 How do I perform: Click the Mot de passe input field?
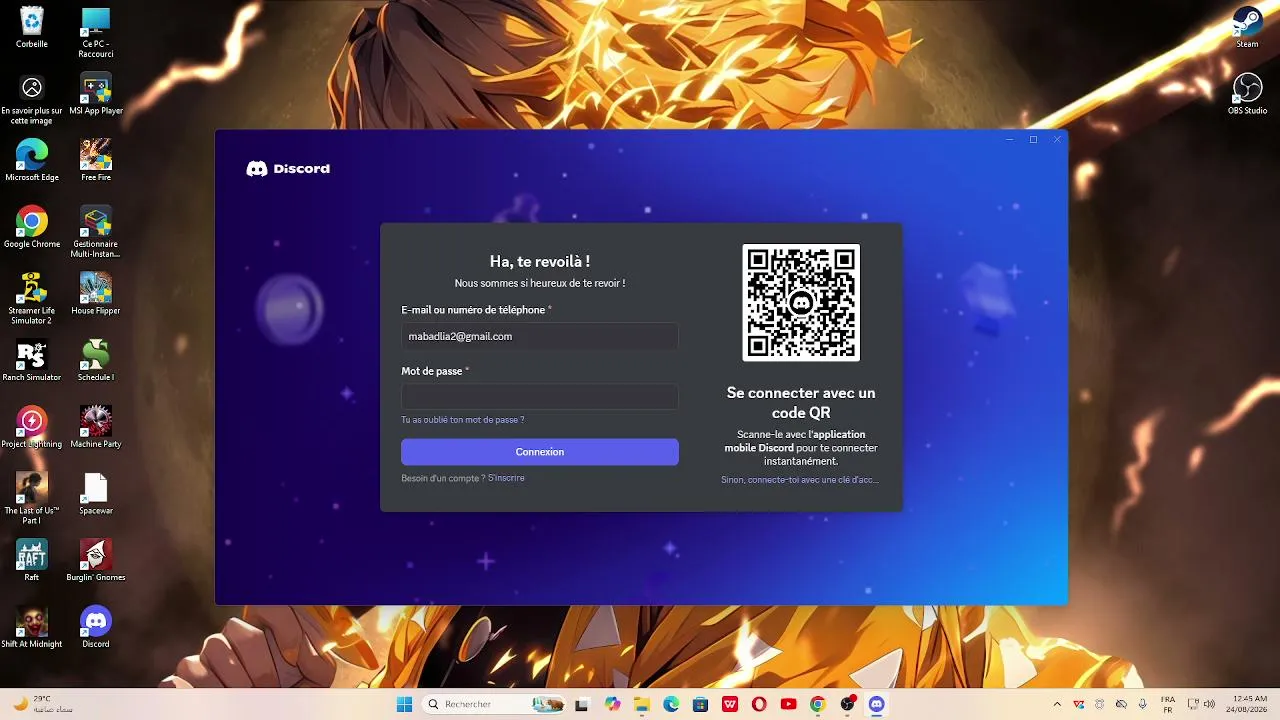click(540, 397)
